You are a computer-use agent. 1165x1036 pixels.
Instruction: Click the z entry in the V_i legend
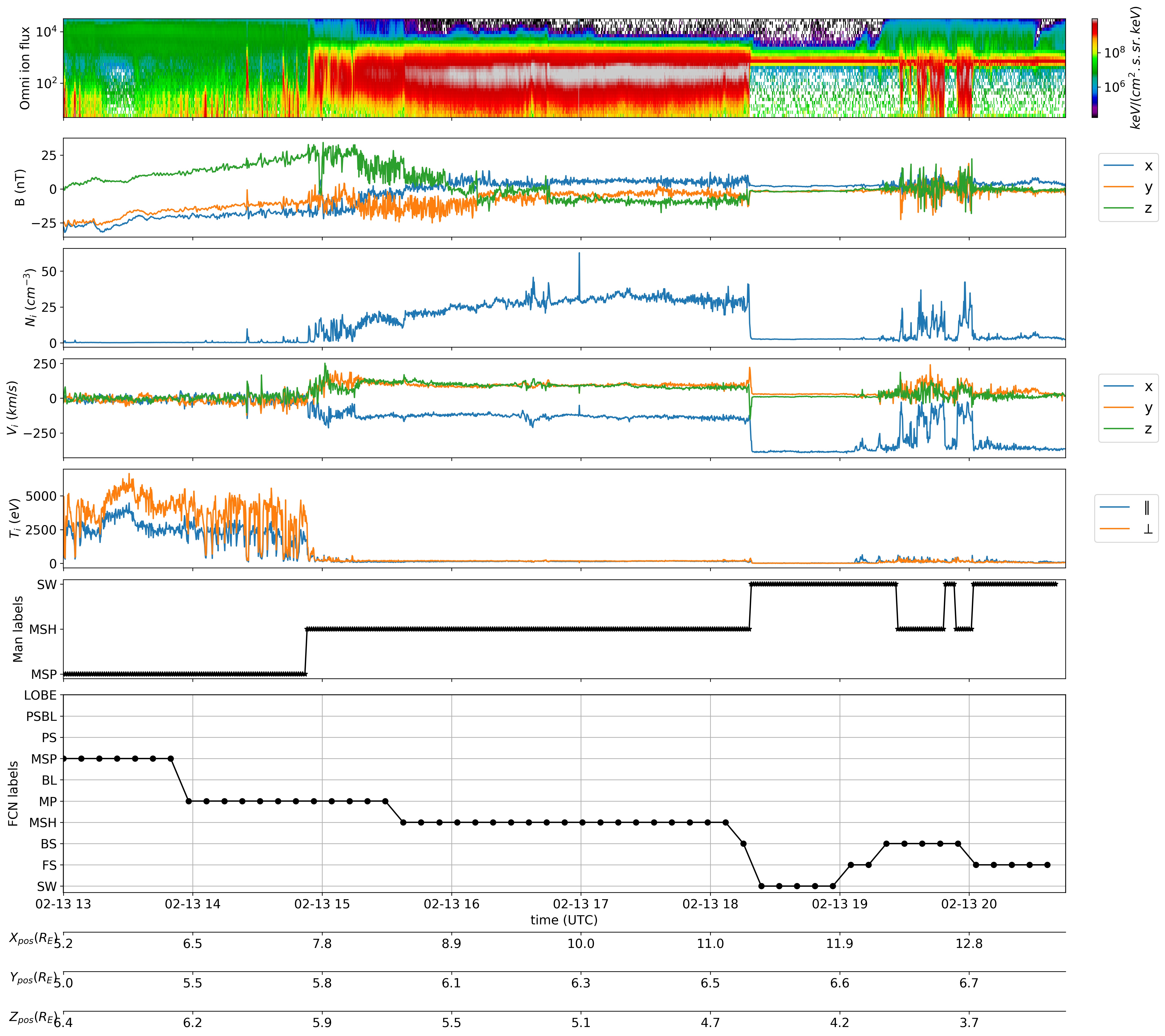click(x=1129, y=429)
